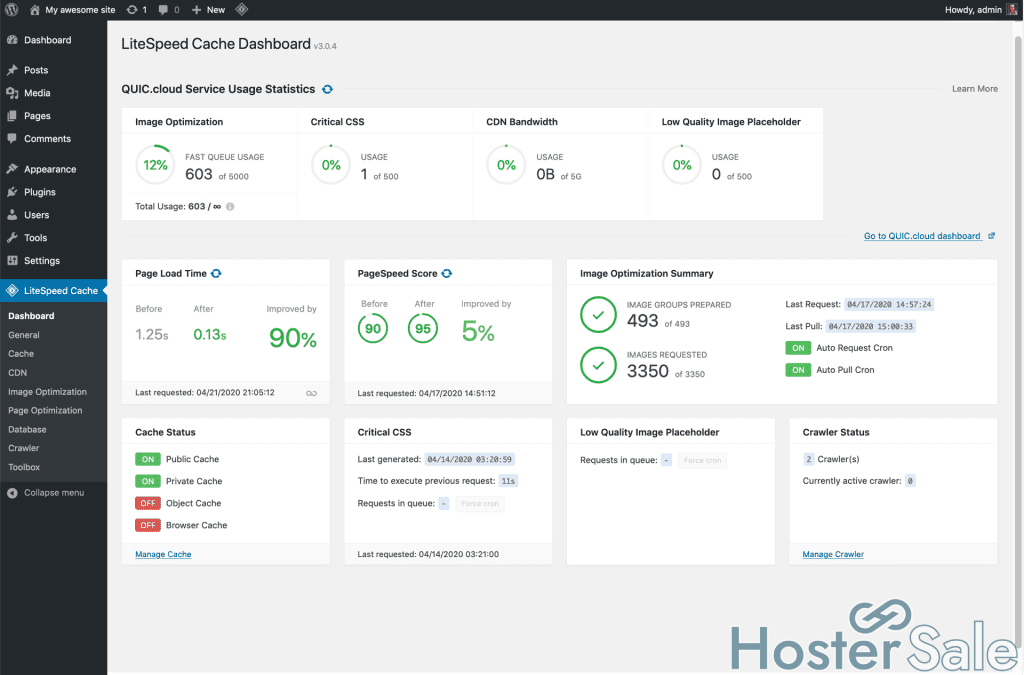This screenshot has width=1024, height=675.
Task: Visit the My awesome site home link
Action: [x=72, y=10]
